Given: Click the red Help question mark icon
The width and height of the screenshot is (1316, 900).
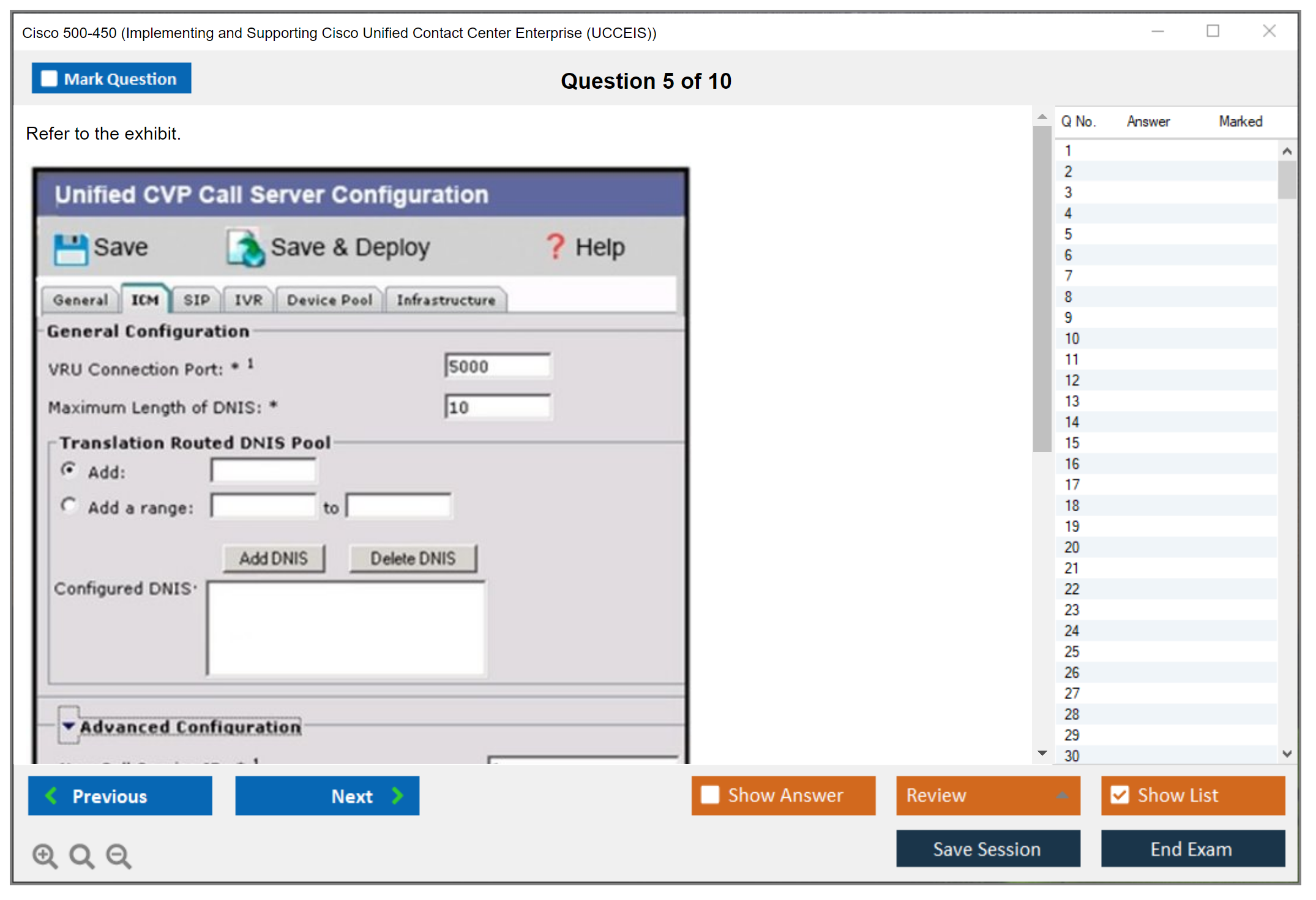Looking at the screenshot, I should tap(555, 247).
